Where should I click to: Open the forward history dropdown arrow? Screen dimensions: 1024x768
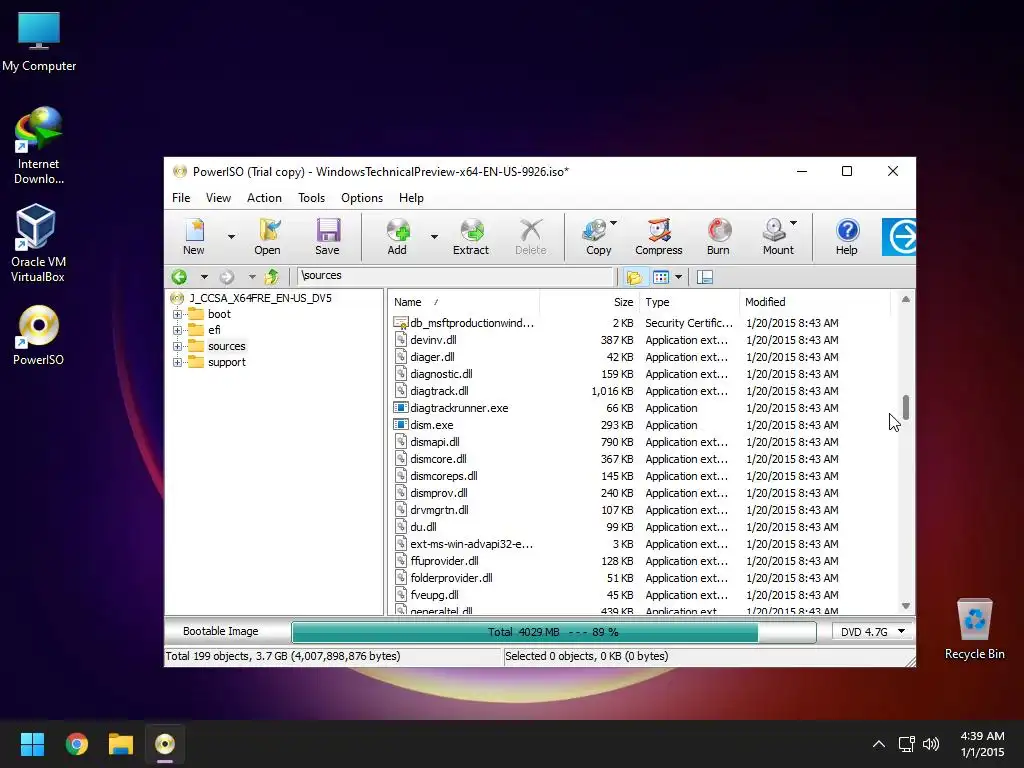(x=251, y=277)
